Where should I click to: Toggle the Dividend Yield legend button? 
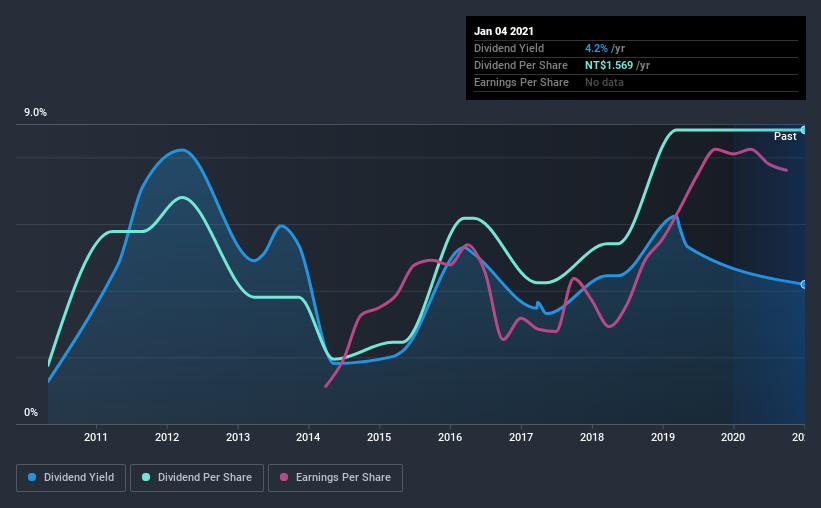[71, 478]
